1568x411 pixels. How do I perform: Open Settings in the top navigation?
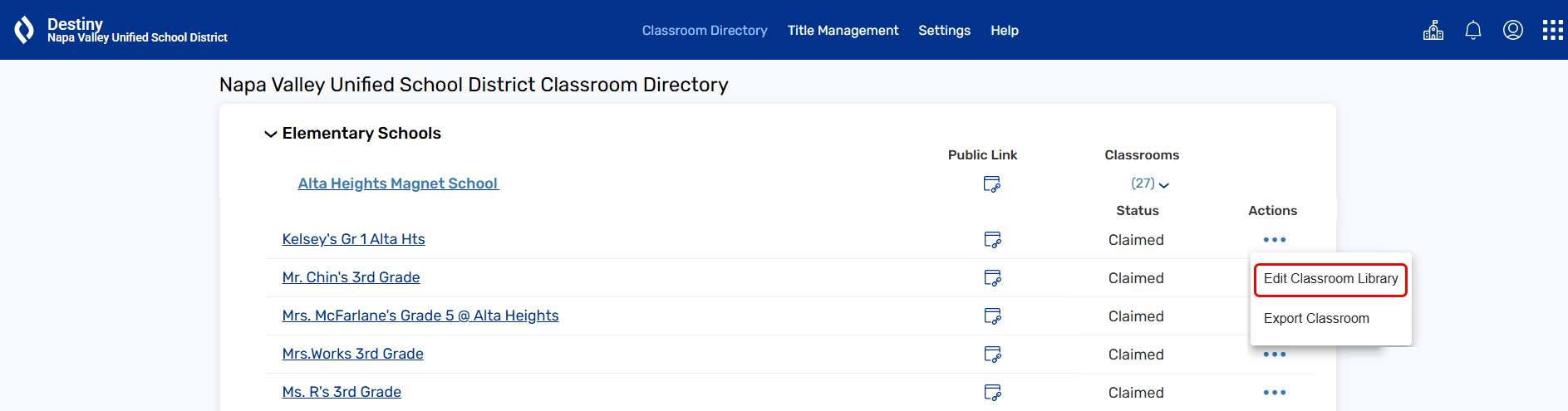tap(944, 31)
